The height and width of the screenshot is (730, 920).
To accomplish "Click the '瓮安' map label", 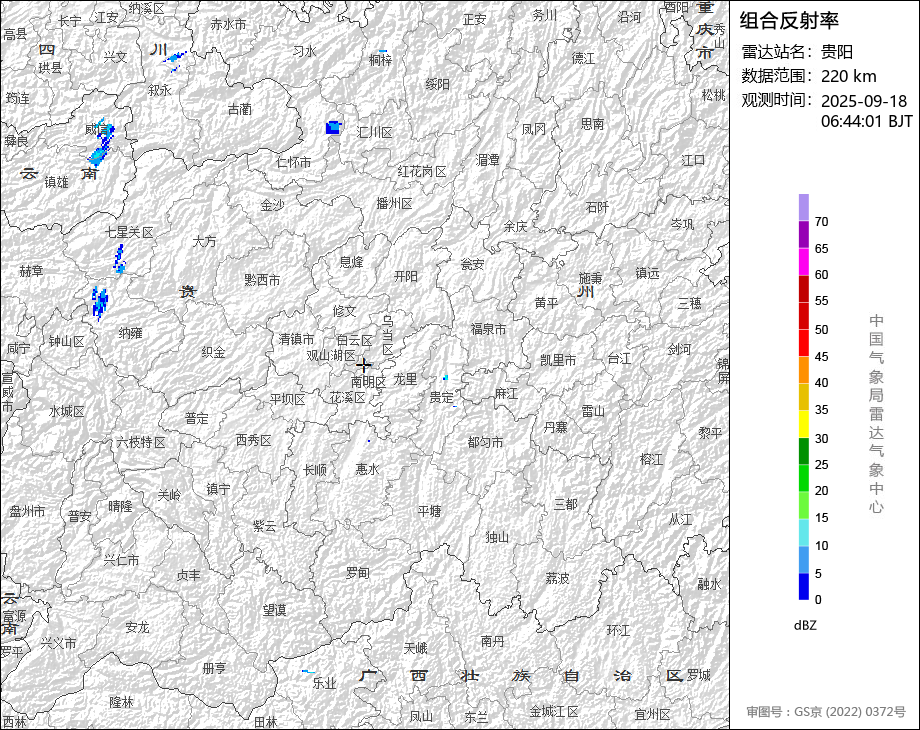I will [472, 264].
